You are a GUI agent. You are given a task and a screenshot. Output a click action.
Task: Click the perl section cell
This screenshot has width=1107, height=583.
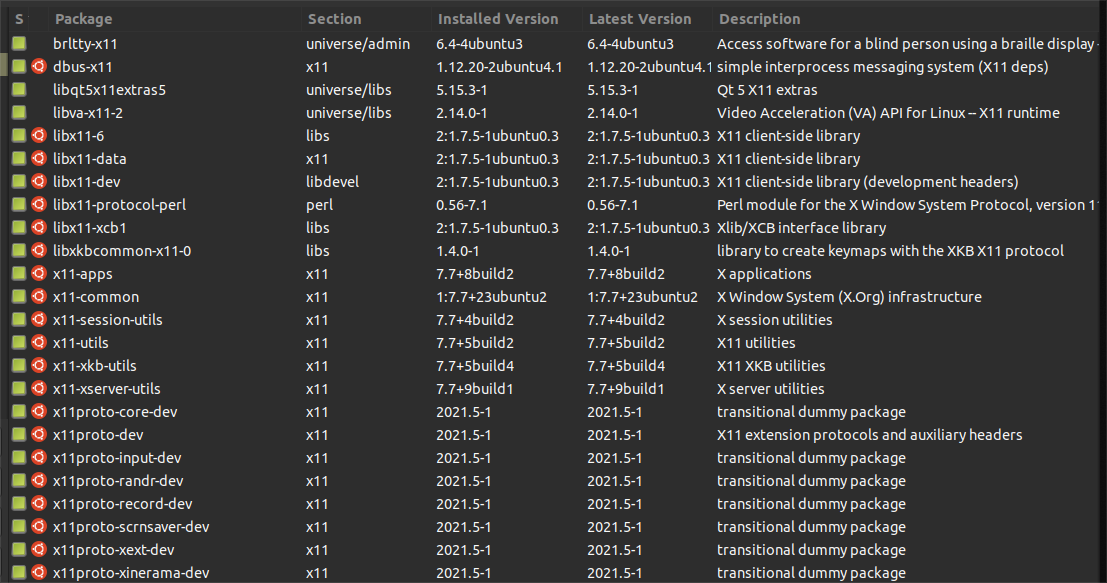point(319,205)
